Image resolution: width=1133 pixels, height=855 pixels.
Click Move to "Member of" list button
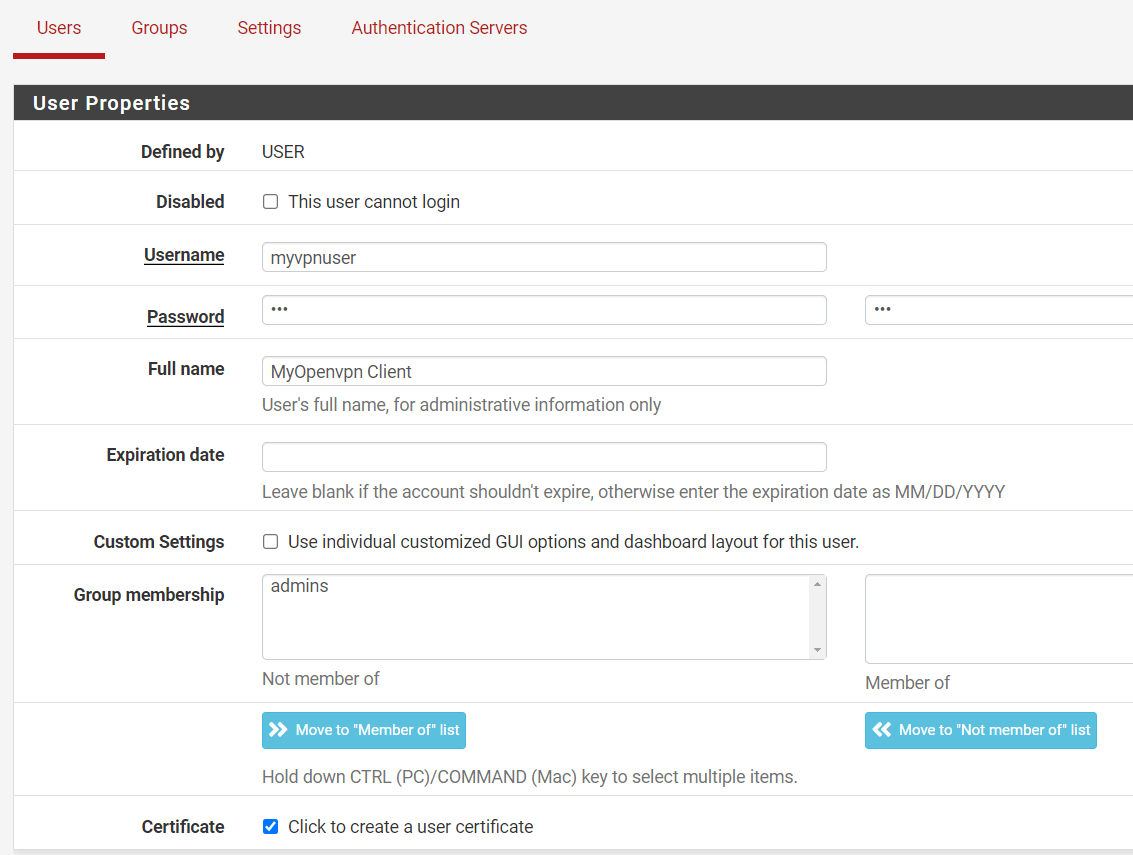363,730
